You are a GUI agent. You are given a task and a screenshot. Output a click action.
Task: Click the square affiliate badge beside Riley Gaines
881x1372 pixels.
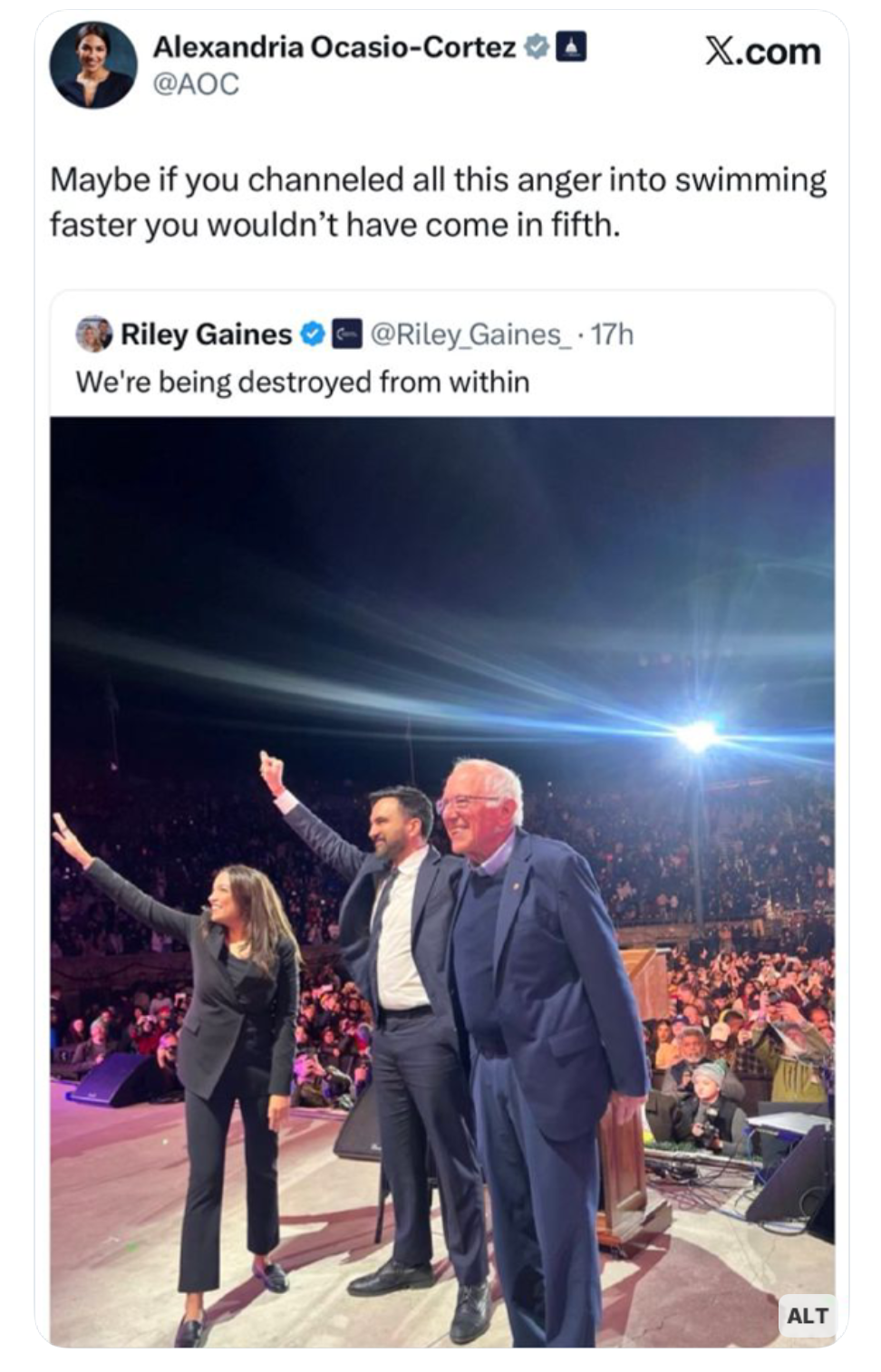point(347,334)
